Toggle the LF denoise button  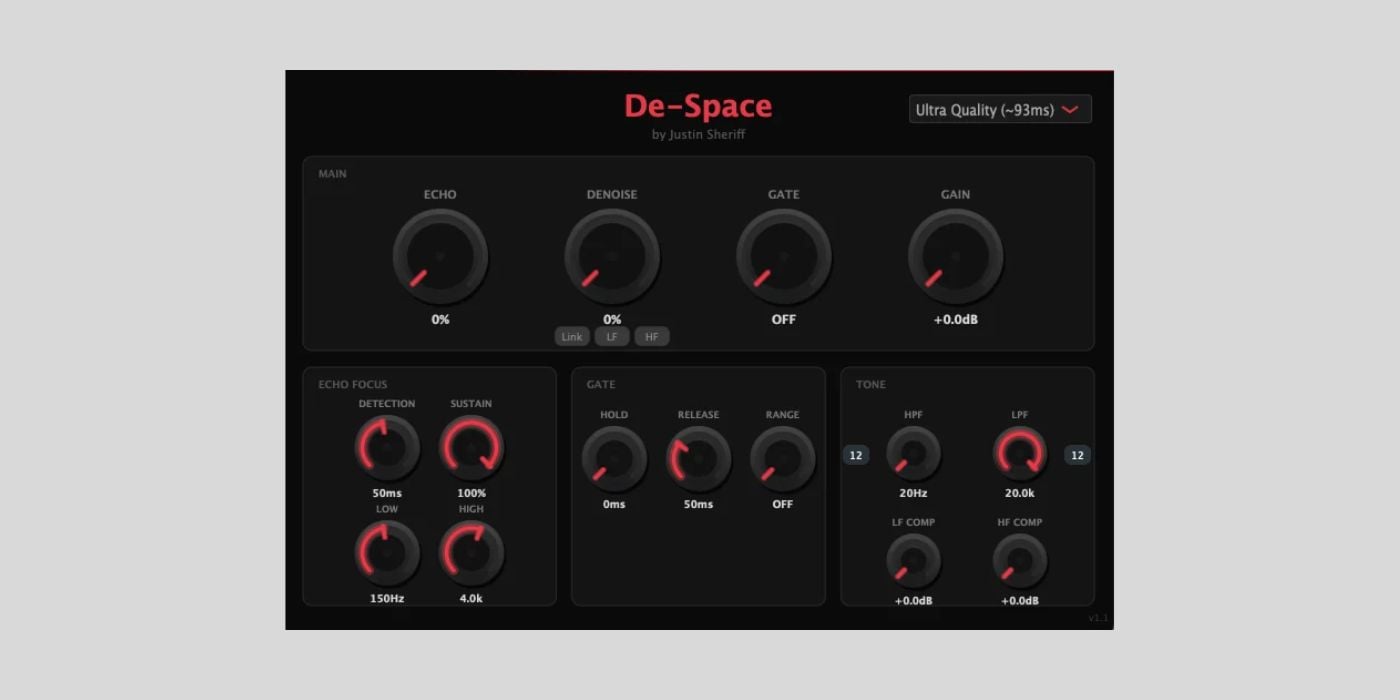[612, 337]
